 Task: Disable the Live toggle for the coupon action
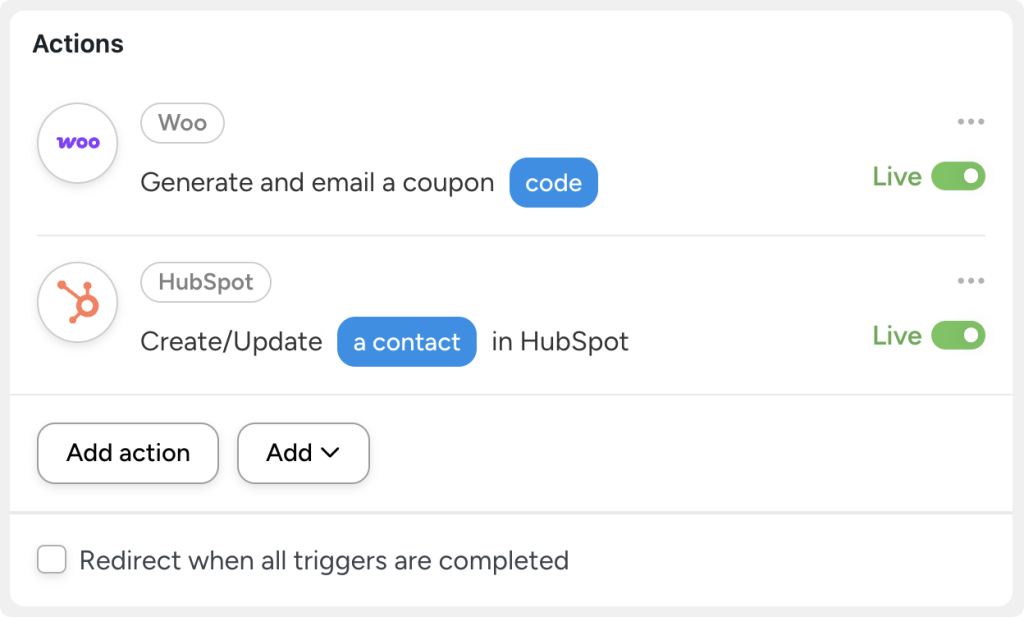click(x=957, y=176)
